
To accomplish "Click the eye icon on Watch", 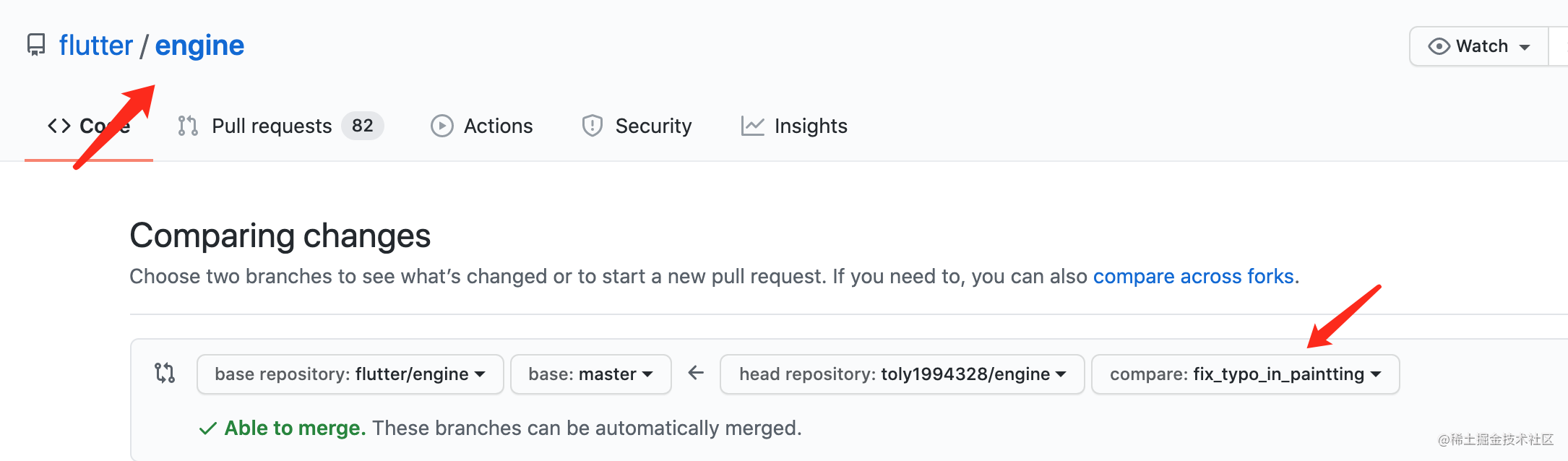I will pyautogui.click(x=1439, y=46).
